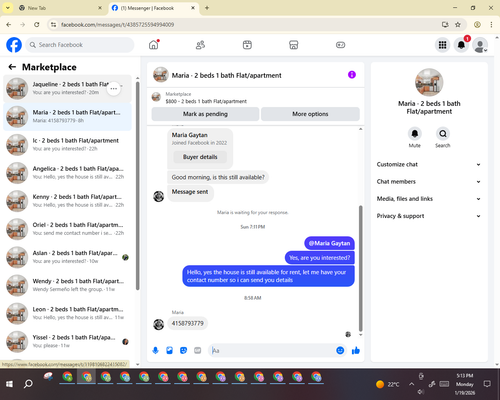Open the tab search dropdown in Chrome
The width and height of the screenshot is (500, 400).
[x=8, y=8]
